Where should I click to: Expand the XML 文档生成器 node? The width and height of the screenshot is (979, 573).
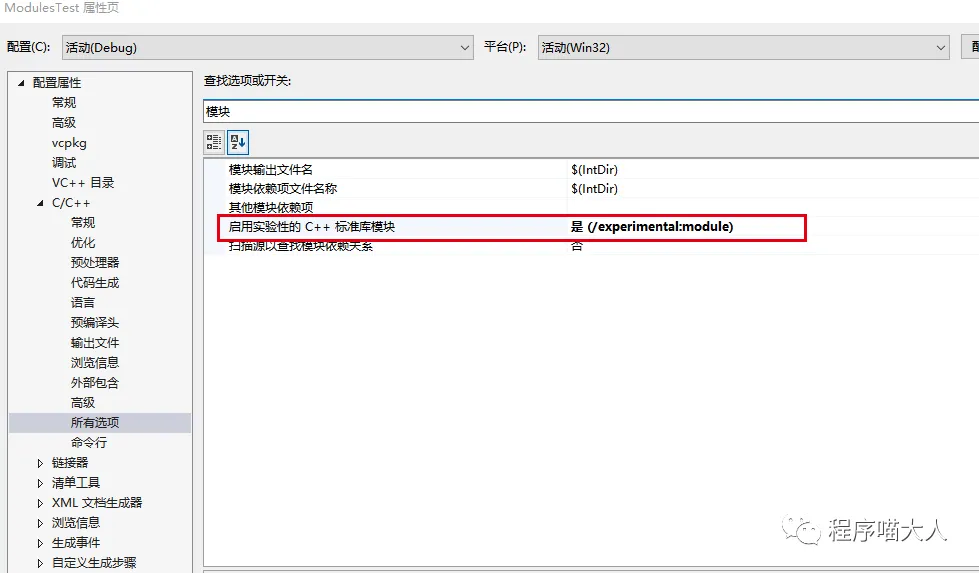pos(40,503)
